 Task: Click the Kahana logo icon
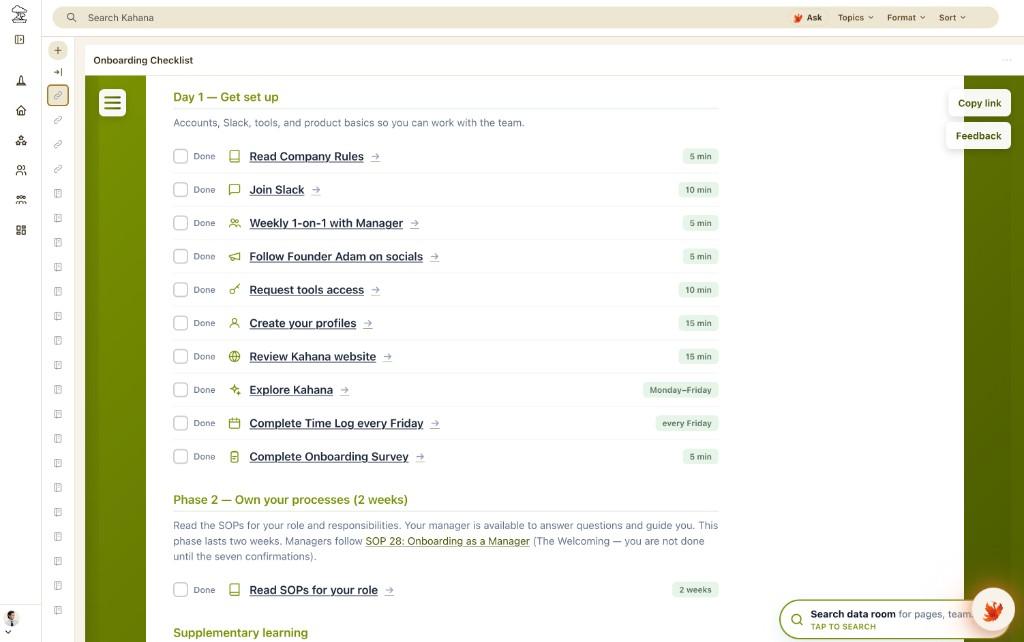point(20,13)
